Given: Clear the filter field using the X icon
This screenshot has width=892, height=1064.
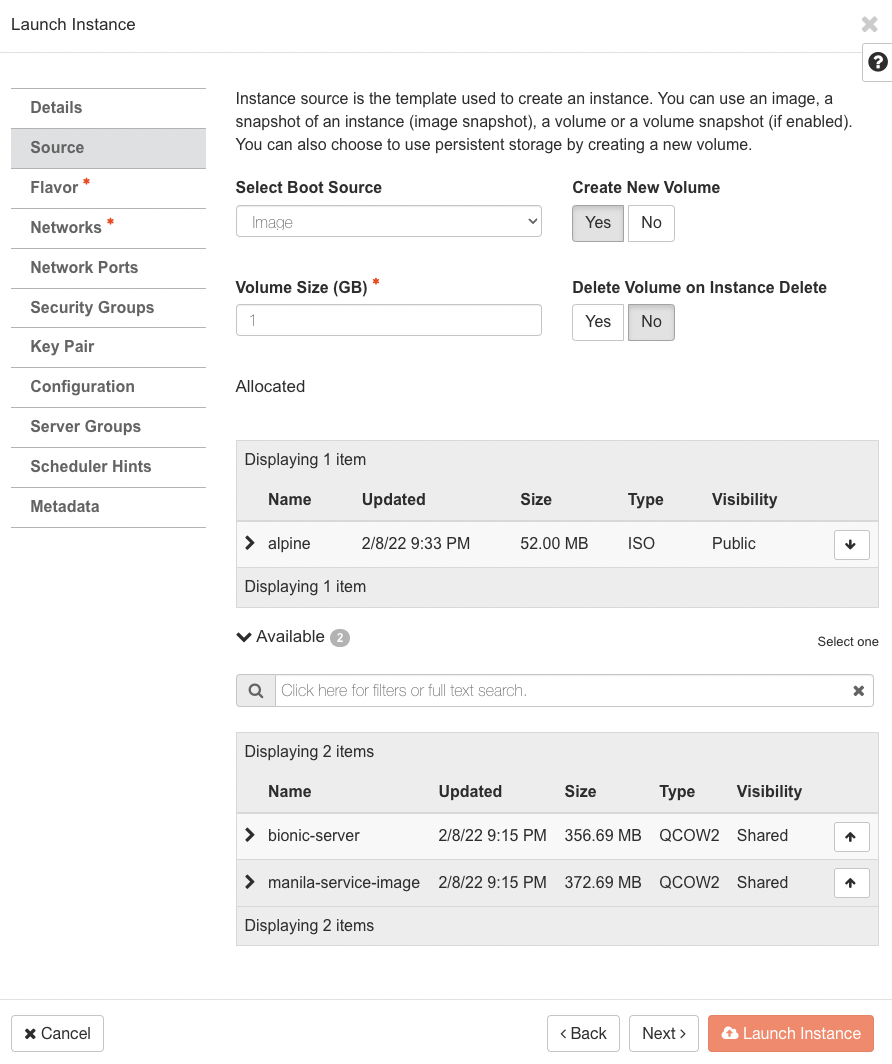Looking at the screenshot, I should tap(858, 690).
